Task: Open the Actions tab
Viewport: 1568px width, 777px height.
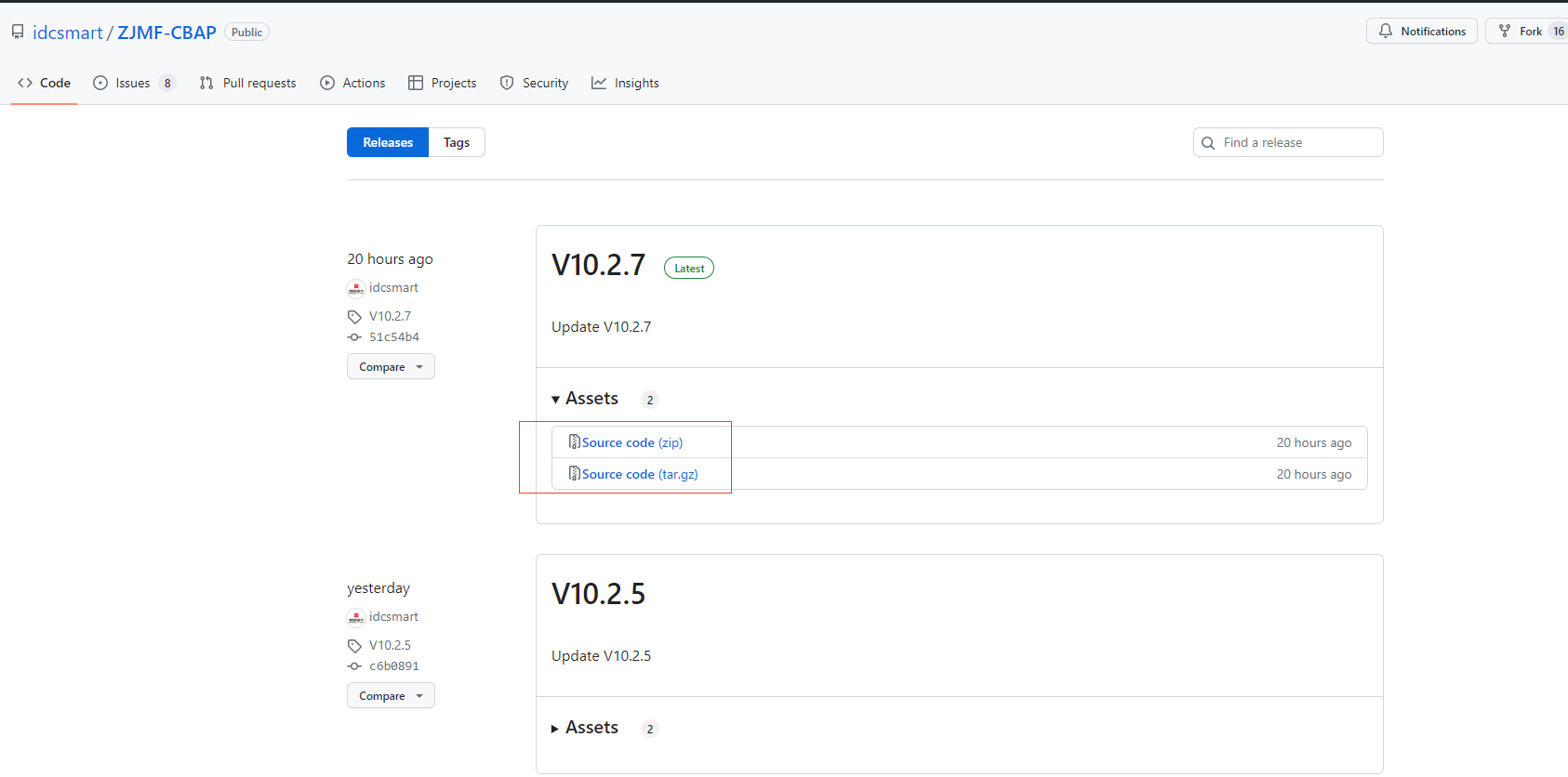Action: pos(352,83)
